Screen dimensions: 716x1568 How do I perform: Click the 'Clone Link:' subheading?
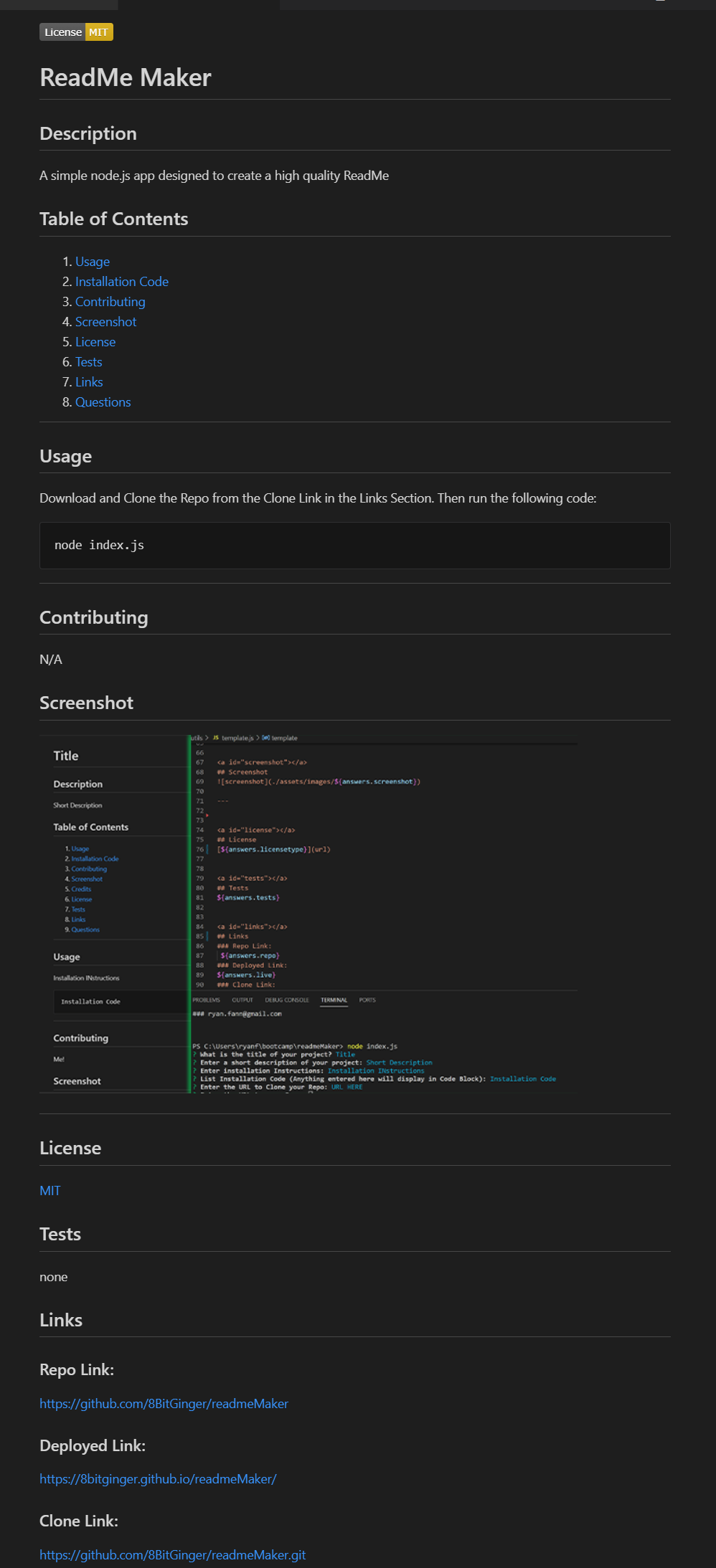[79, 1521]
